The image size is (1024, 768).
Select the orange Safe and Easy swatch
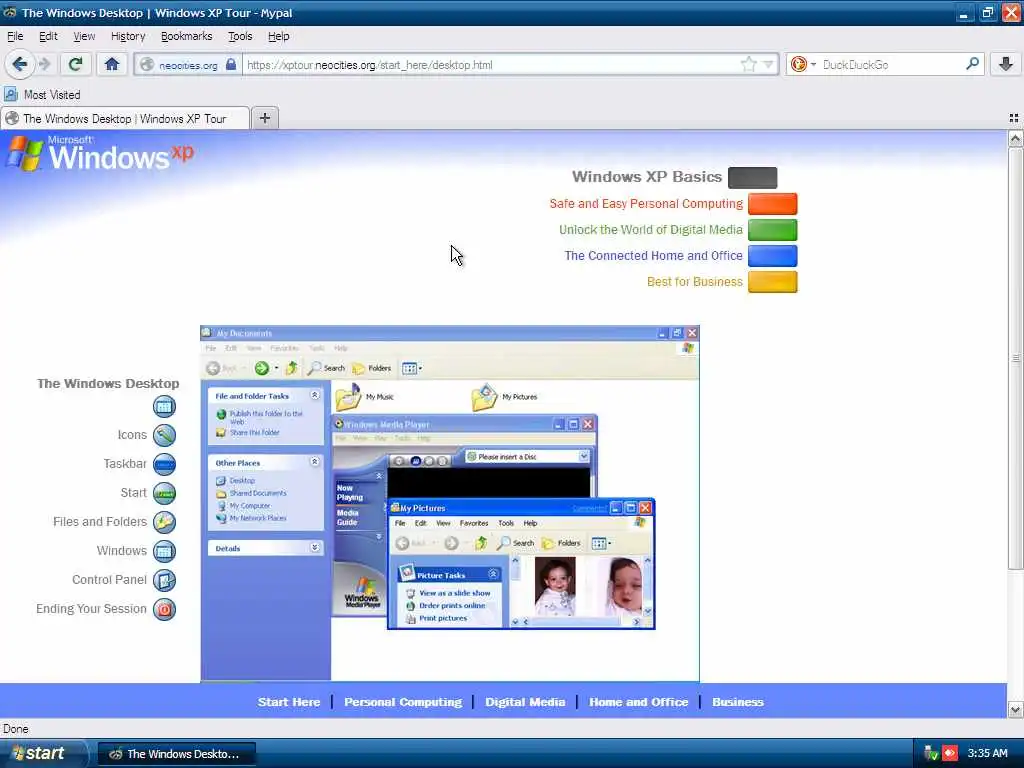[x=773, y=204]
